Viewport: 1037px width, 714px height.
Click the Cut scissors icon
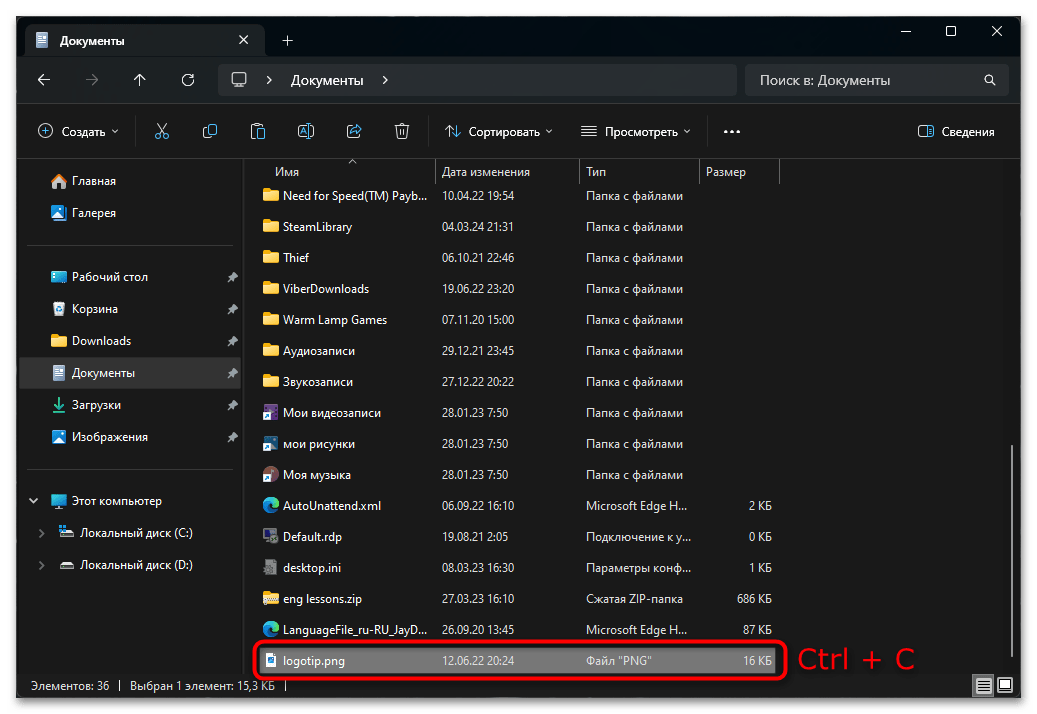click(x=161, y=131)
